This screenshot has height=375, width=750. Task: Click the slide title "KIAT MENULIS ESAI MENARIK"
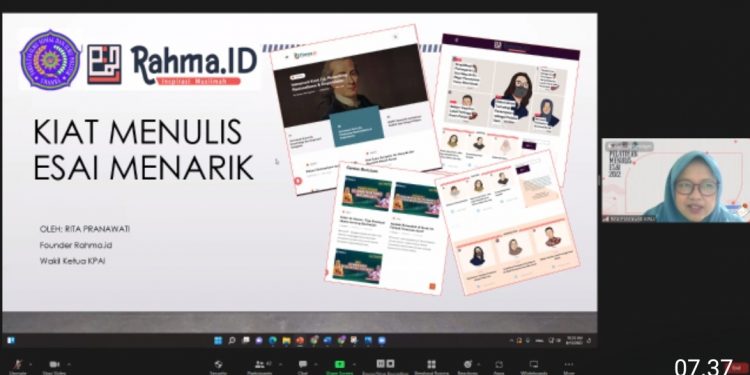coord(143,149)
